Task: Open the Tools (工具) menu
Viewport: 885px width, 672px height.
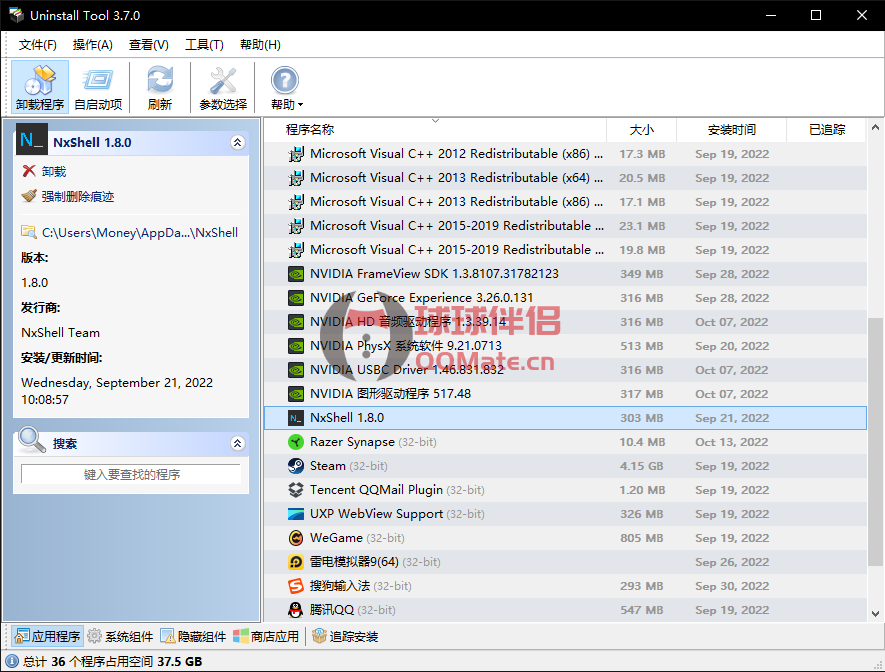Action: click(204, 45)
